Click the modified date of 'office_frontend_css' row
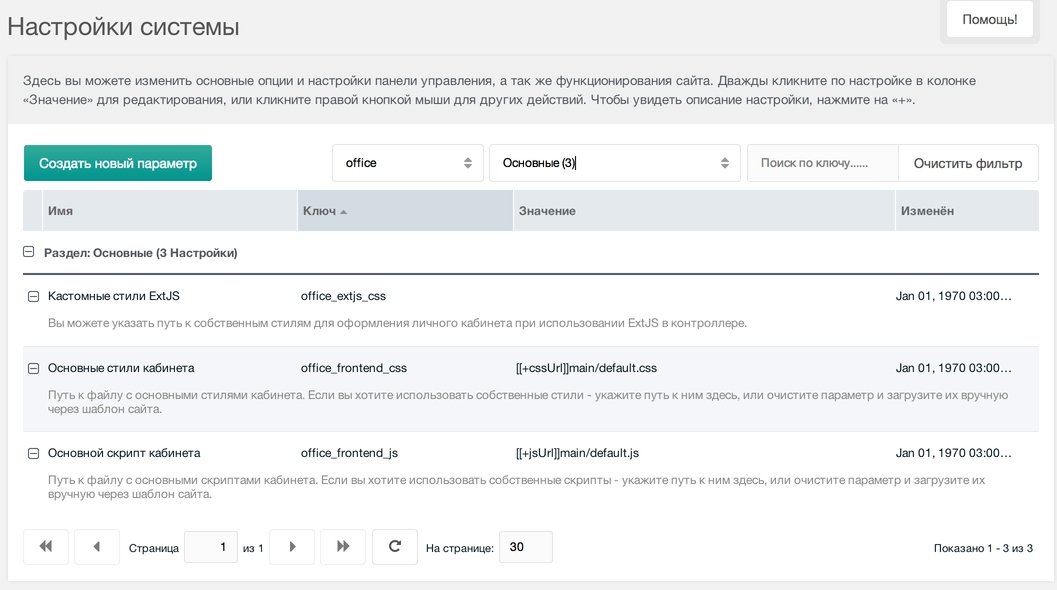 (x=953, y=368)
